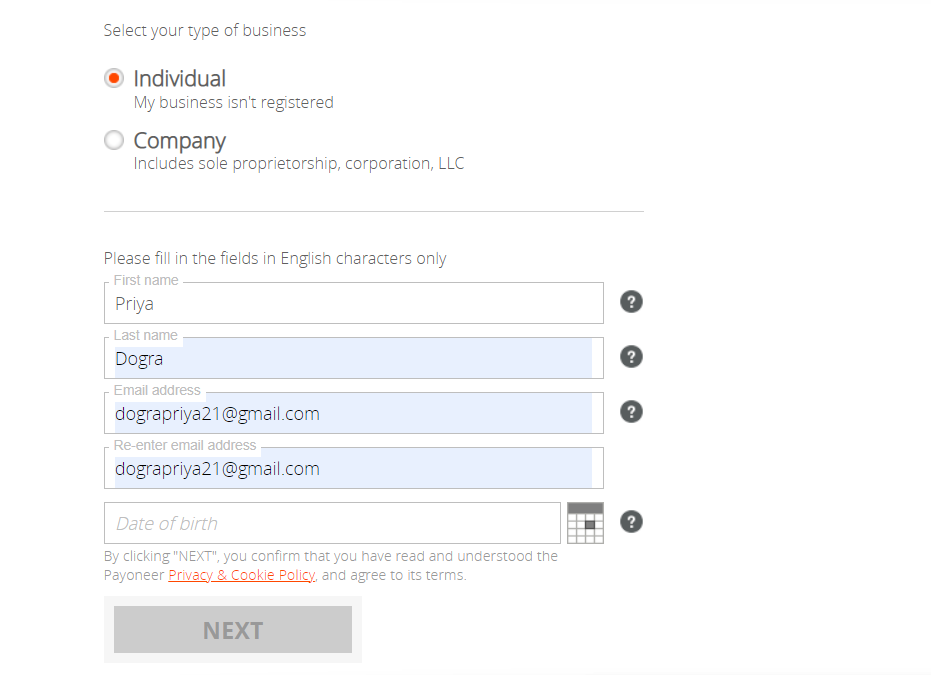Focus the Last name field containing Dogra
The image size is (931, 675).
354,358
